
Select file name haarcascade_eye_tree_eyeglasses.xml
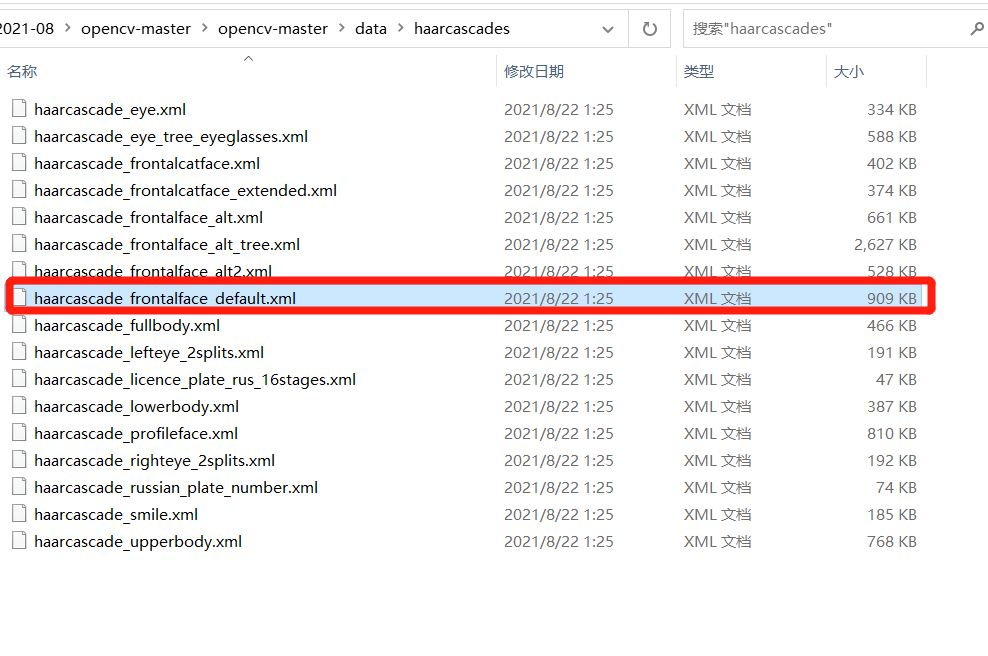tap(171, 137)
